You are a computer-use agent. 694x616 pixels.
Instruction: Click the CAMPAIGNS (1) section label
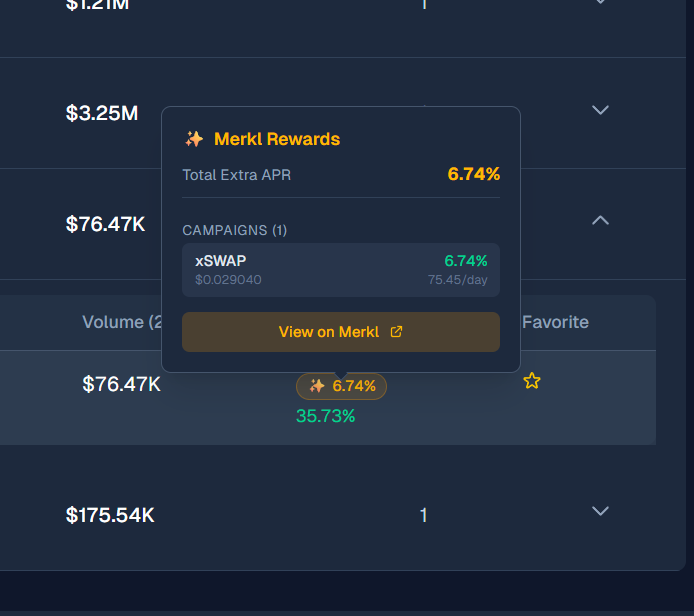[x=234, y=230]
